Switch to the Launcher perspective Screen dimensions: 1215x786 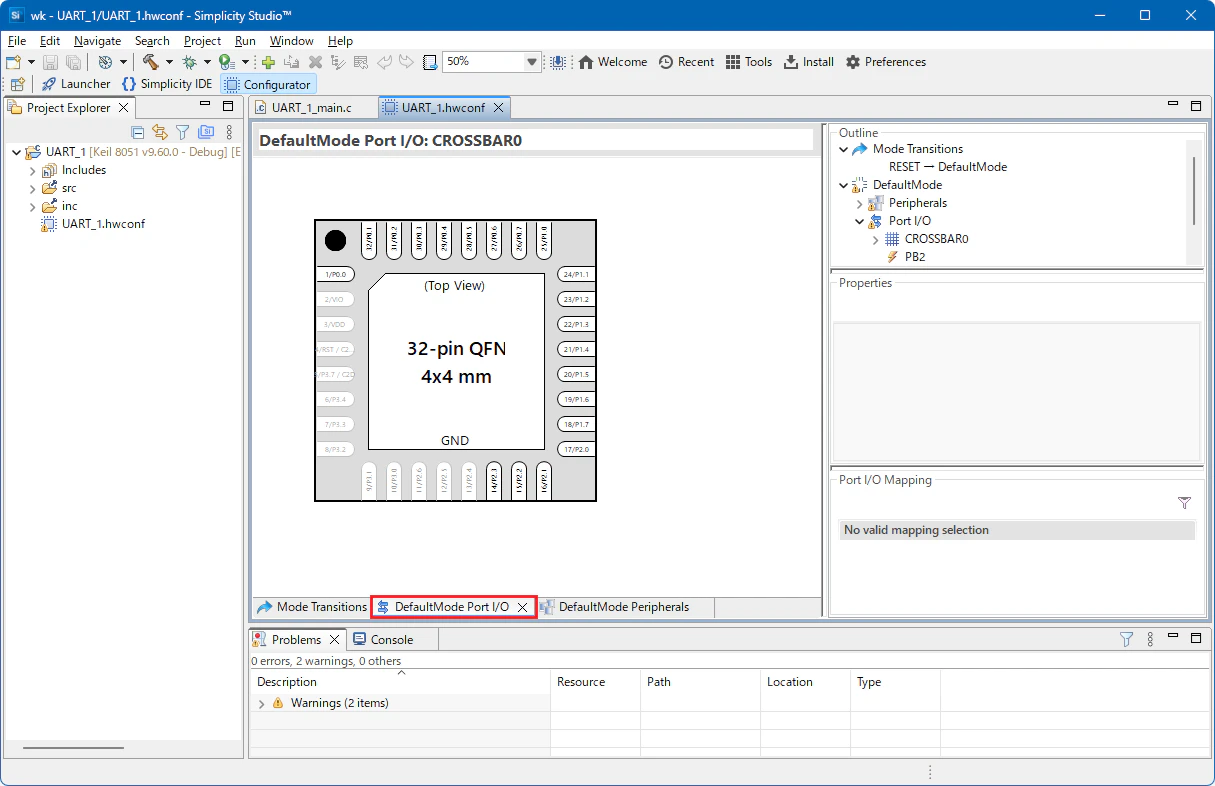pos(76,84)
